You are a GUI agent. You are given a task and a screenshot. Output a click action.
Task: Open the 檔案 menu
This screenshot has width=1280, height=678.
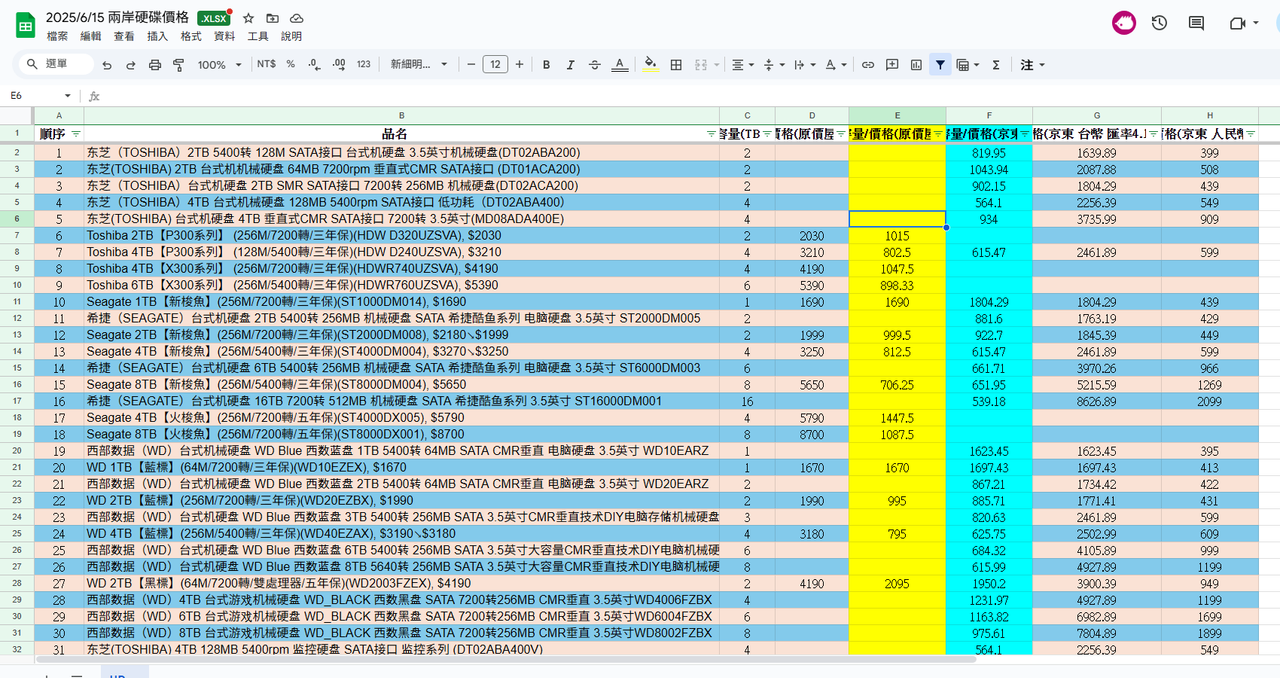[57, 36]
